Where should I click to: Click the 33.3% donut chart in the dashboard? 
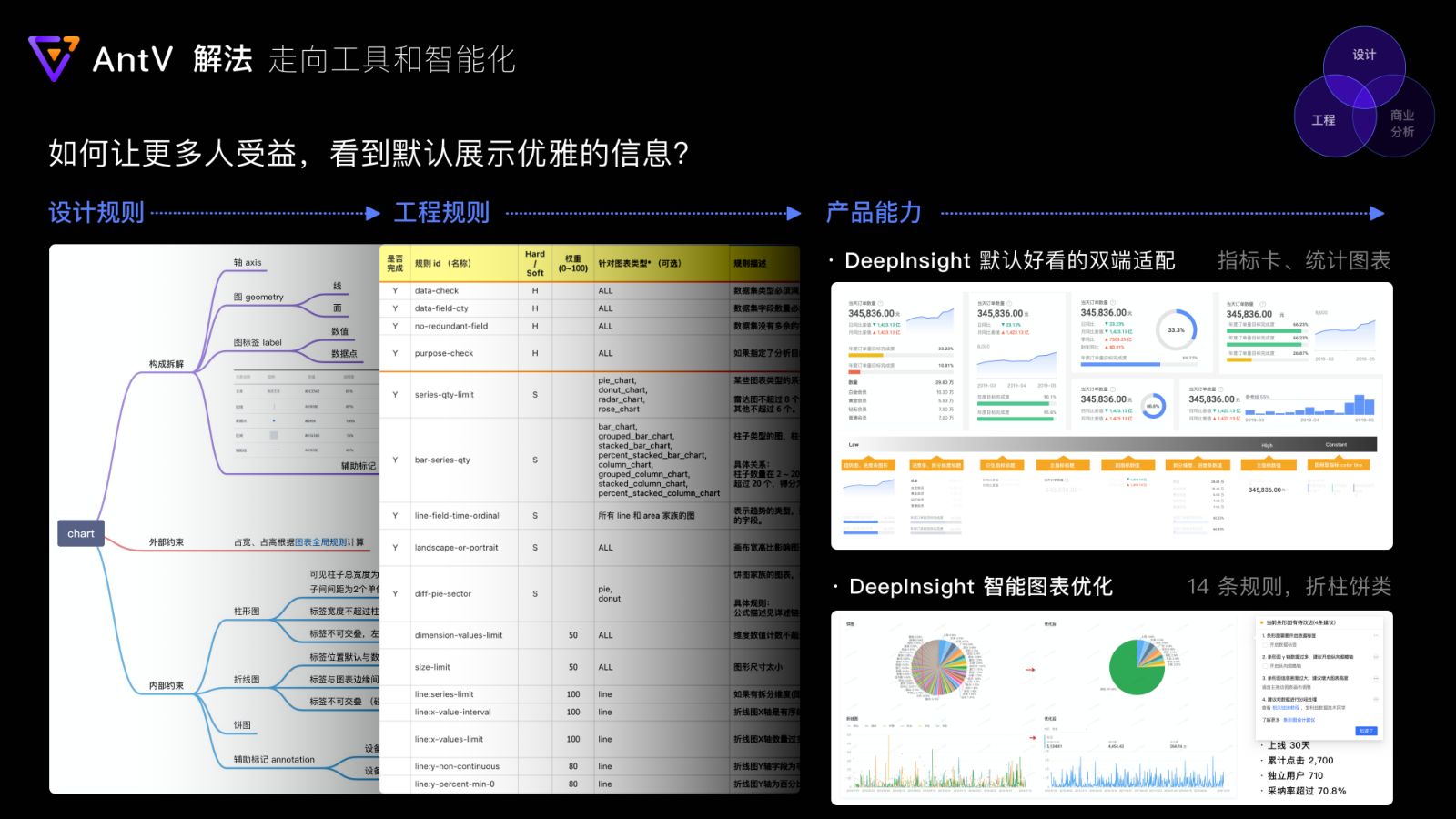(x=1176, y=330)
